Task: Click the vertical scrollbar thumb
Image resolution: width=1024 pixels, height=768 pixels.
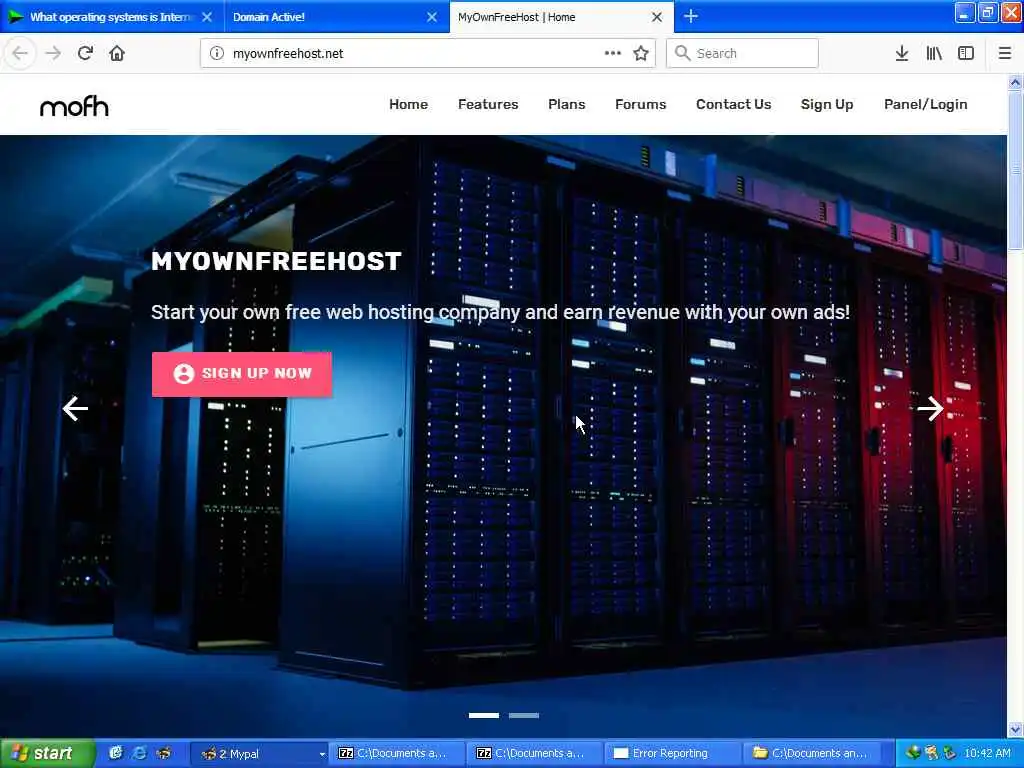Action: (1015, 170)
